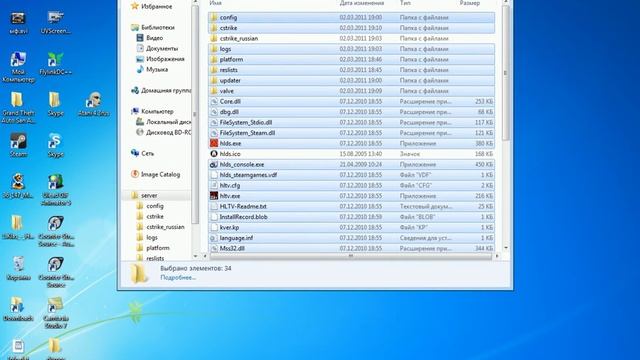Viewport: 640px width, 360px height.
Task: Open the Корзина recycle bin
Action: pyautogui.click(x=18, y=268)
